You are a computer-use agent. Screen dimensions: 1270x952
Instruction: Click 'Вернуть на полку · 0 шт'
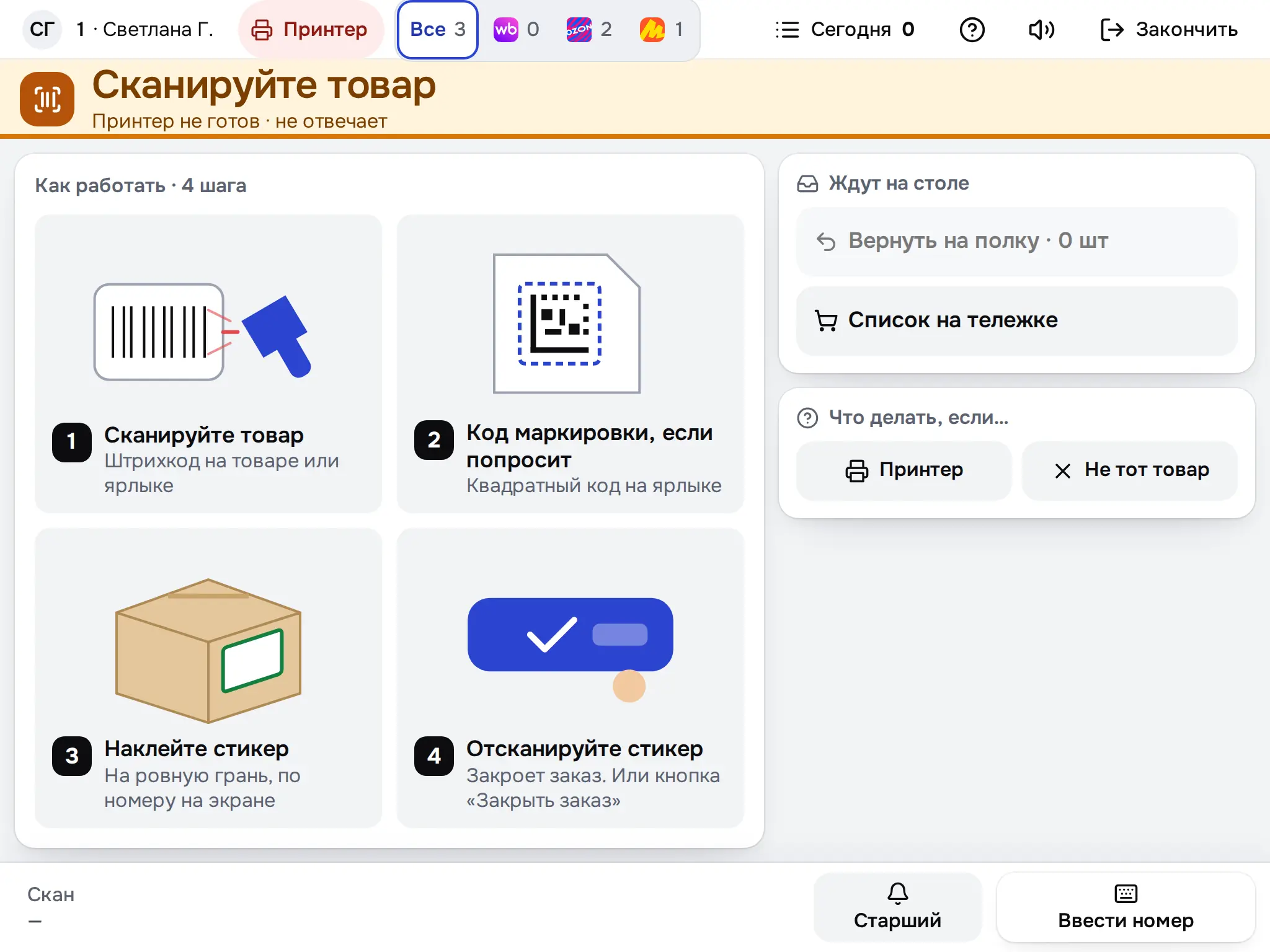coord(1016,240)
